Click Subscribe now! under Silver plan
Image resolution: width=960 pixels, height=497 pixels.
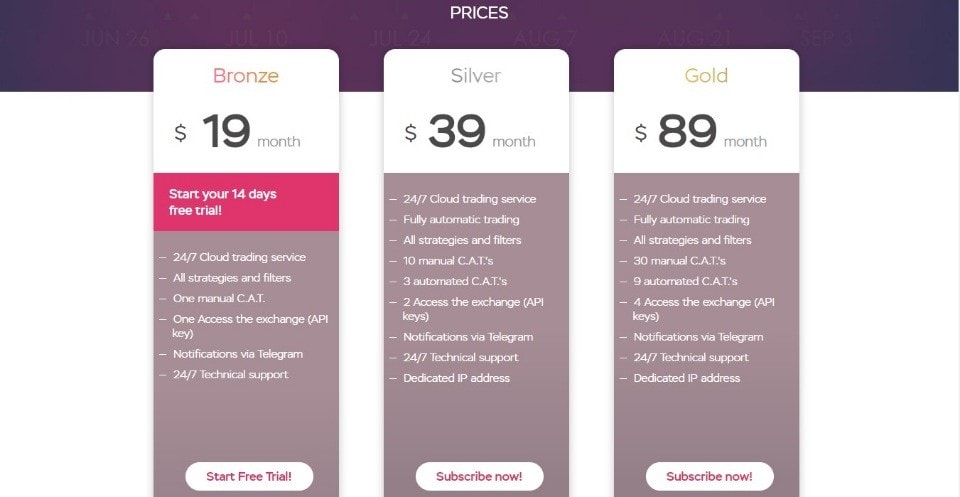click(479, 476)
